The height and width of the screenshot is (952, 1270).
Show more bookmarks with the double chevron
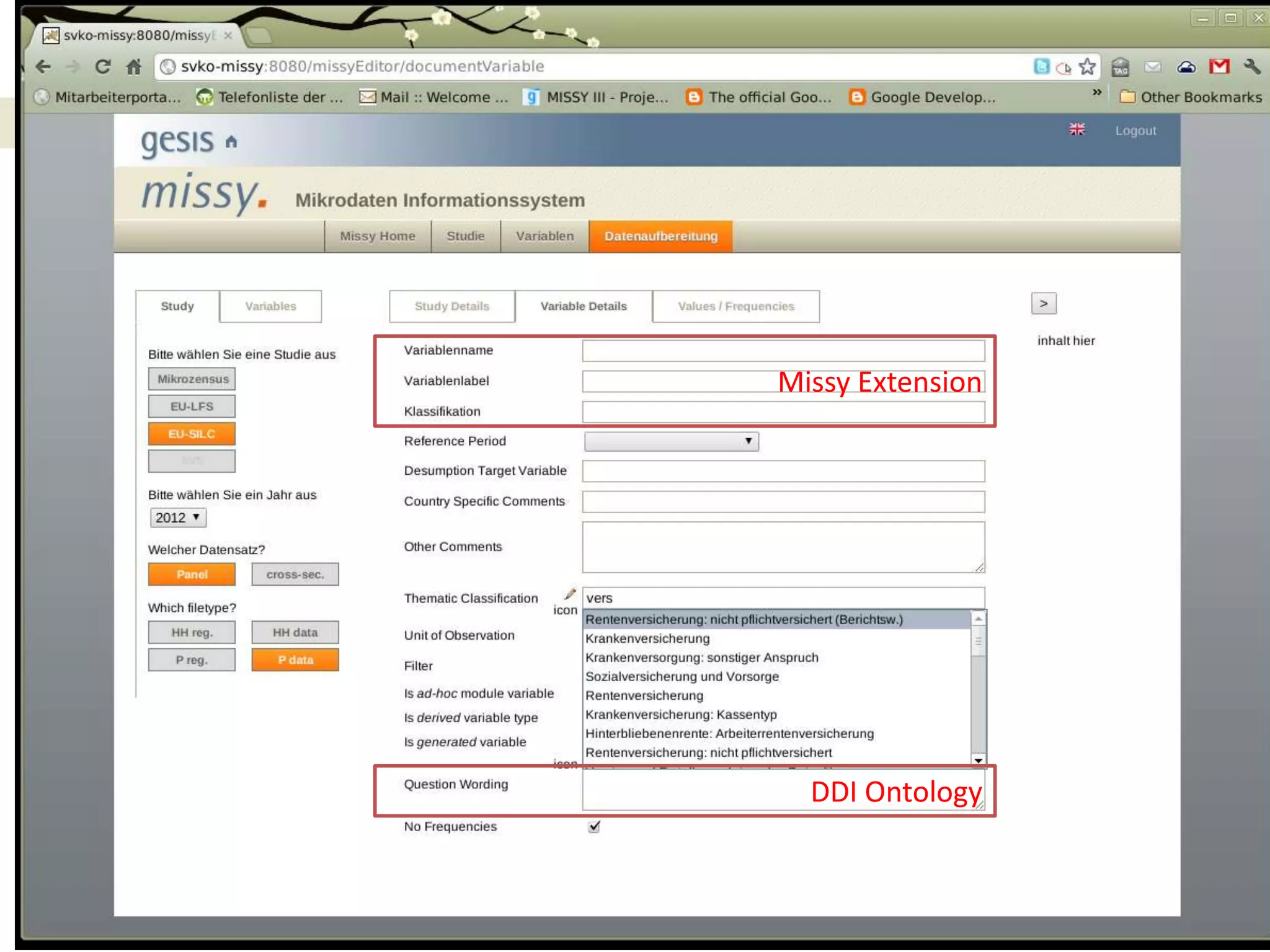click(1096, 92)
